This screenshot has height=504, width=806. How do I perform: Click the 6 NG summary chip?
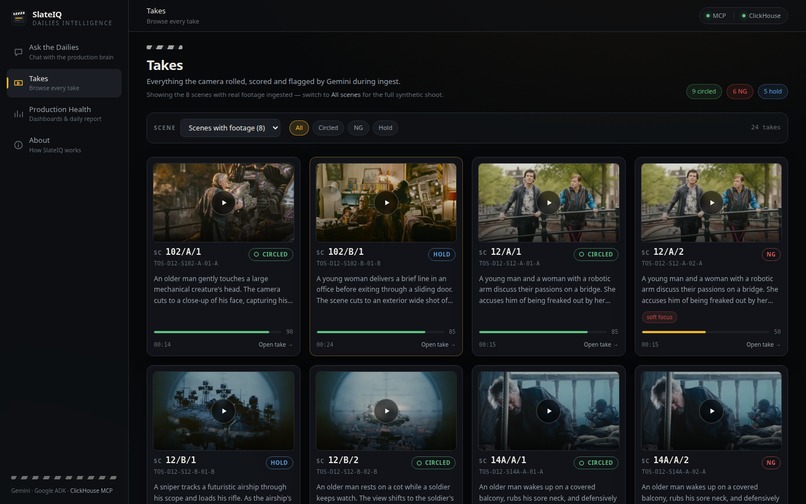740,92
